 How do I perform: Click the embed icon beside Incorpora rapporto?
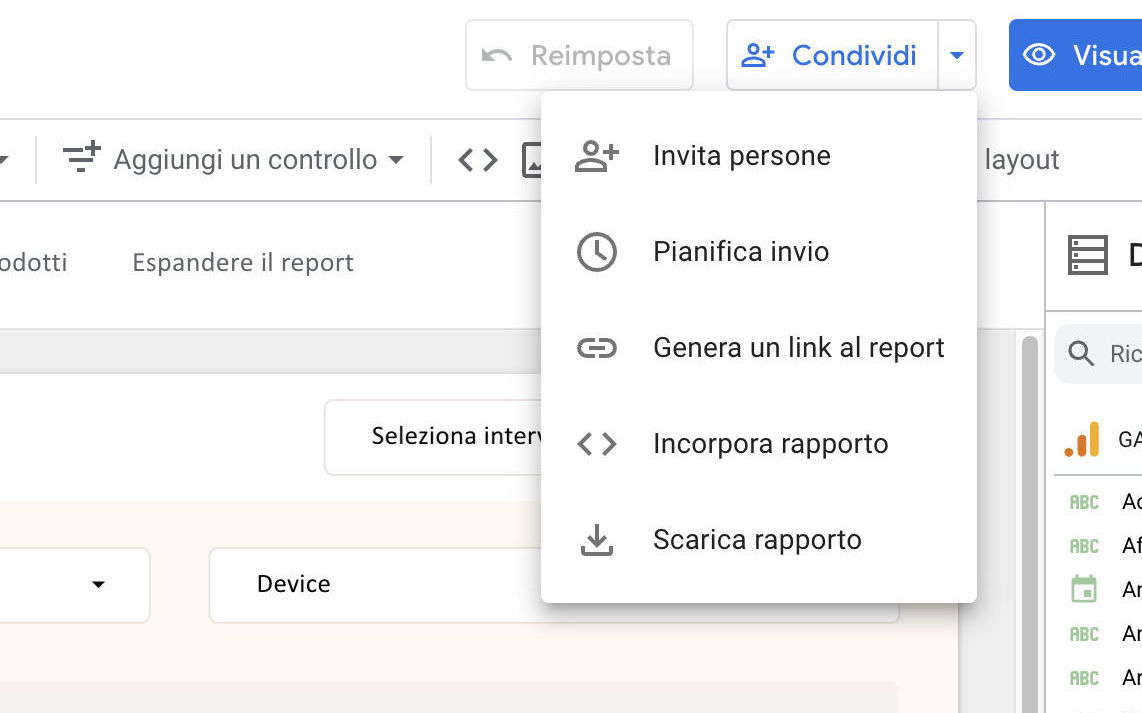coord(596,444)
